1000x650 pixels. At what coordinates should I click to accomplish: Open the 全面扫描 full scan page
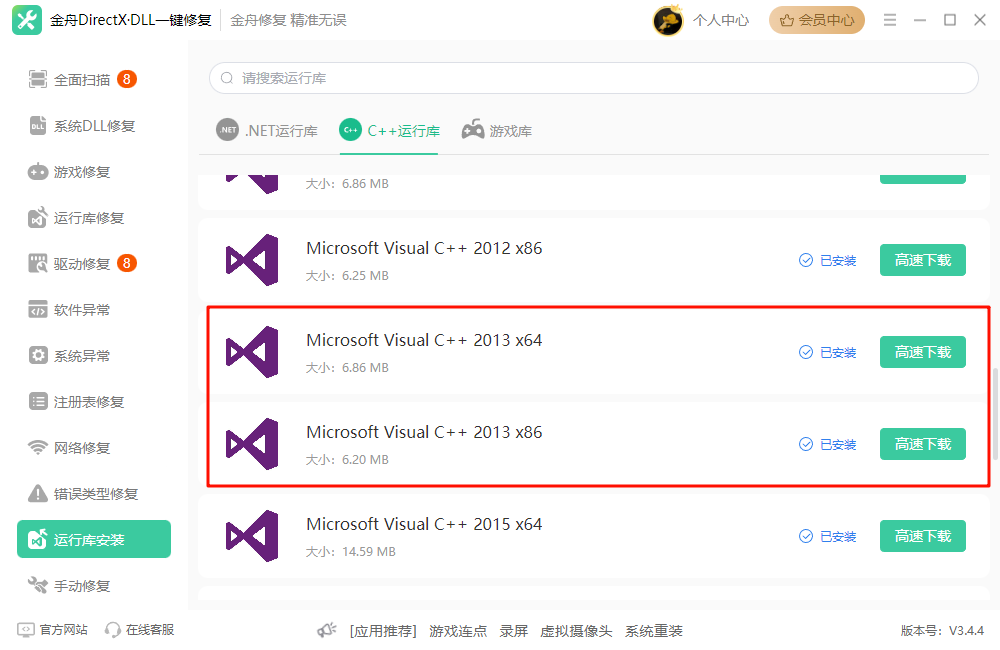[x=81, y=80]
